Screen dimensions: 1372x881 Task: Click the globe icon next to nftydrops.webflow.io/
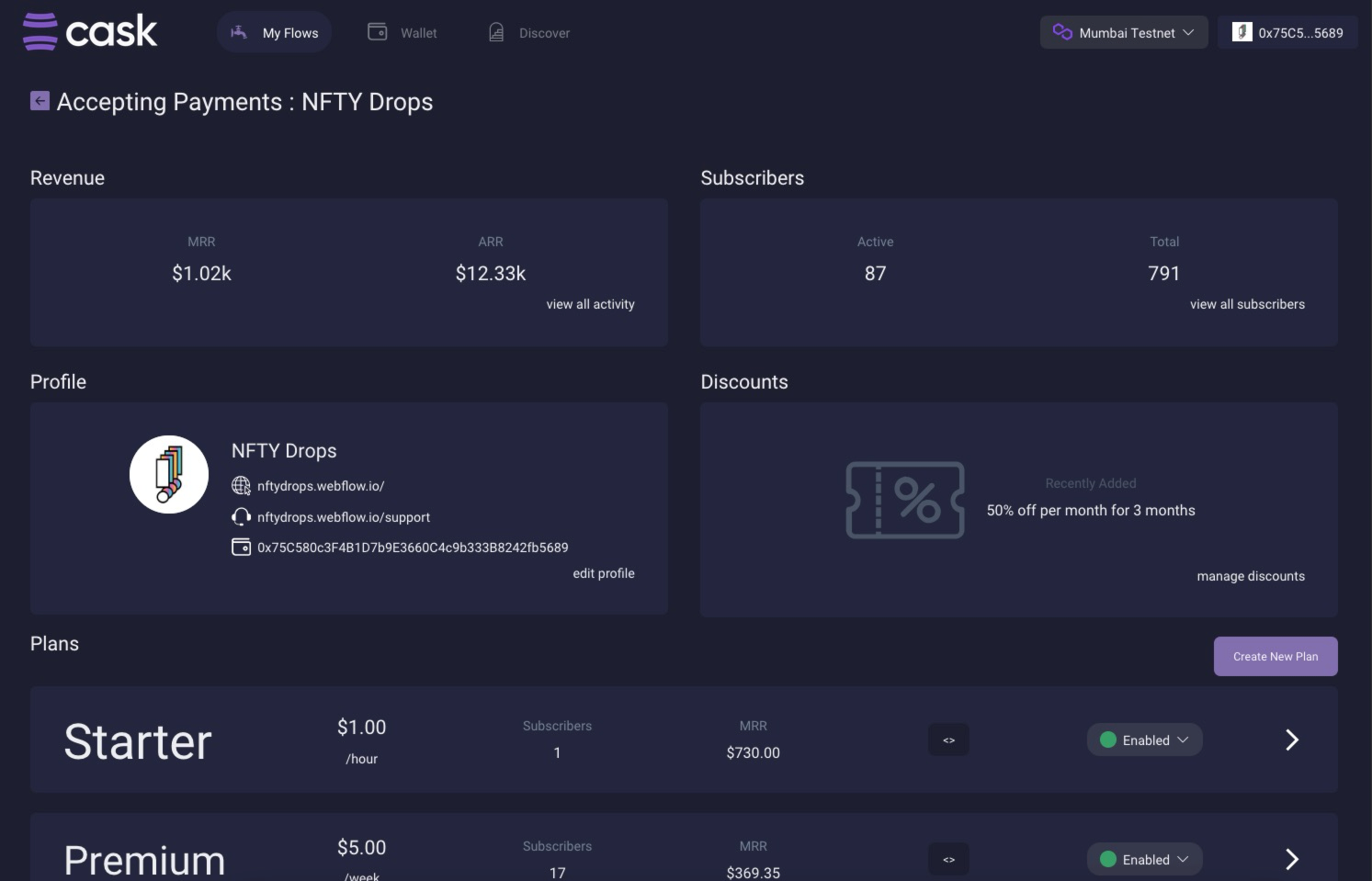pos(241,485)
